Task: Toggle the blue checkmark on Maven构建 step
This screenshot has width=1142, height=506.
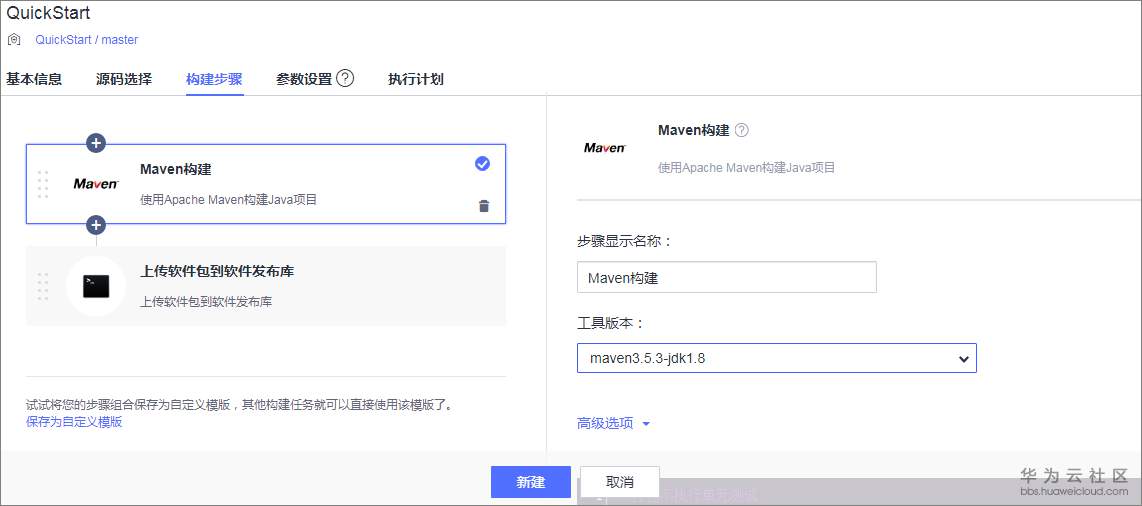Action: pos(482,164)
